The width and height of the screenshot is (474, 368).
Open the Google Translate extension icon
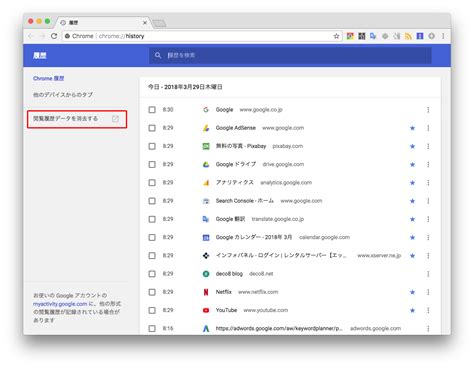(x=373, y=36)
